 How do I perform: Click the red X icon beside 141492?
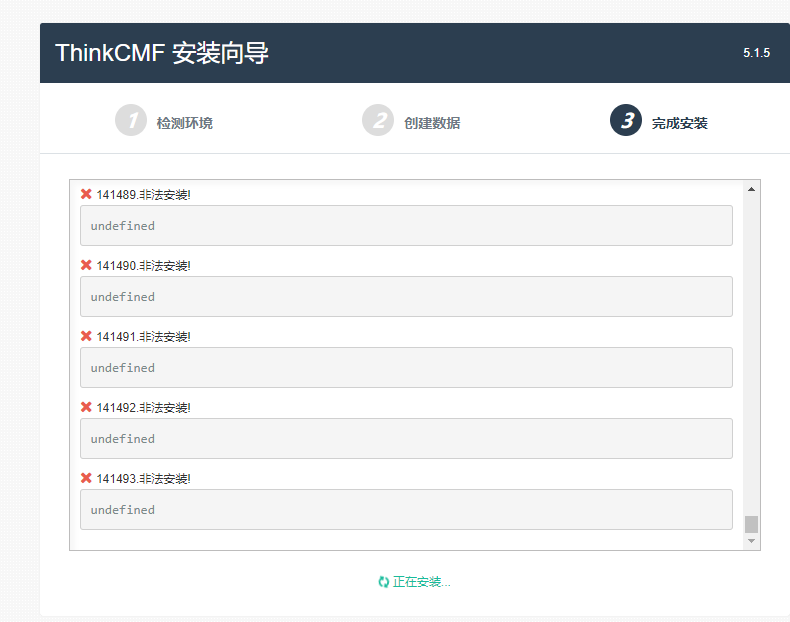[86, 407]
